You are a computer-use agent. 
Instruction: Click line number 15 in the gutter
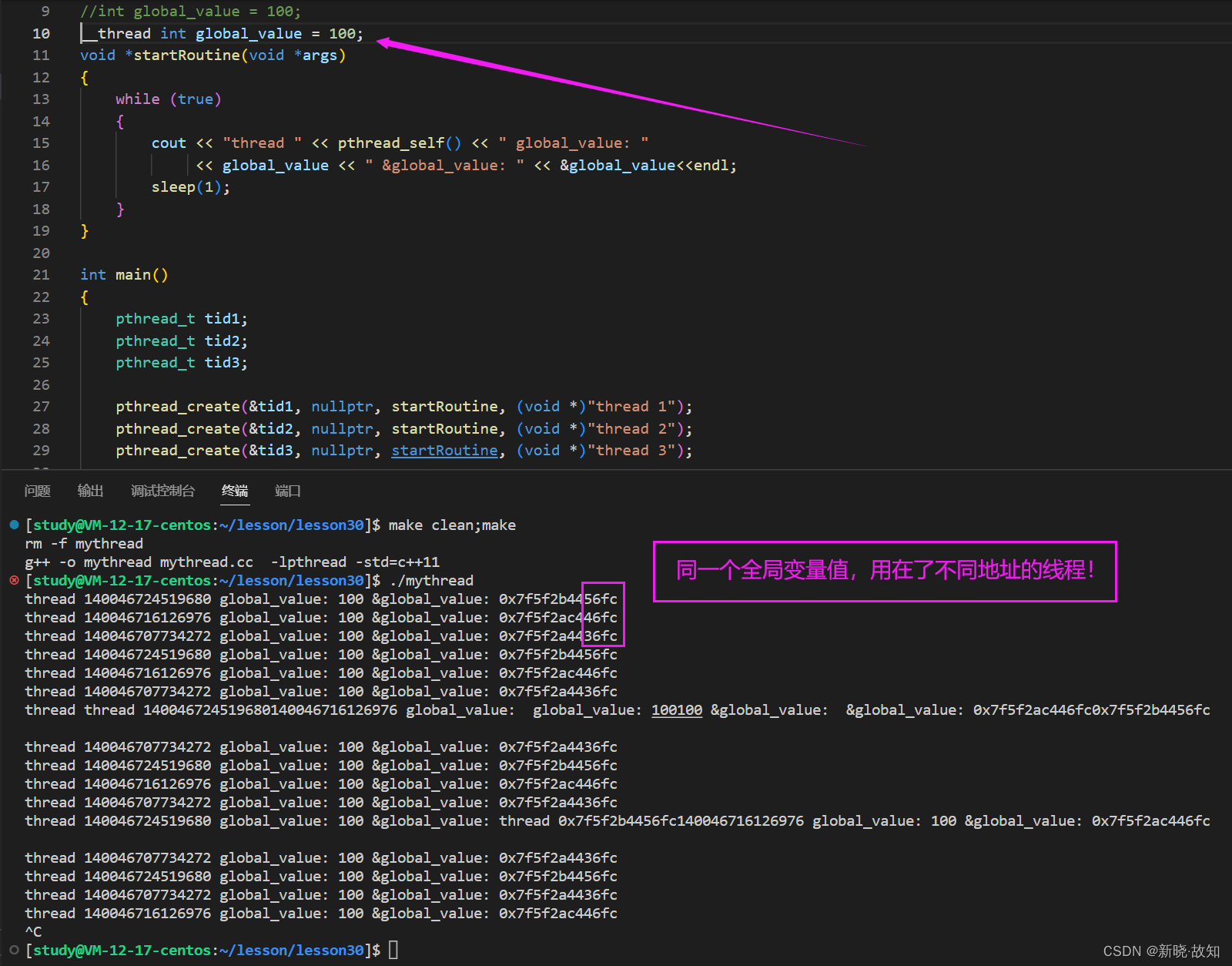tap(41, 143)
